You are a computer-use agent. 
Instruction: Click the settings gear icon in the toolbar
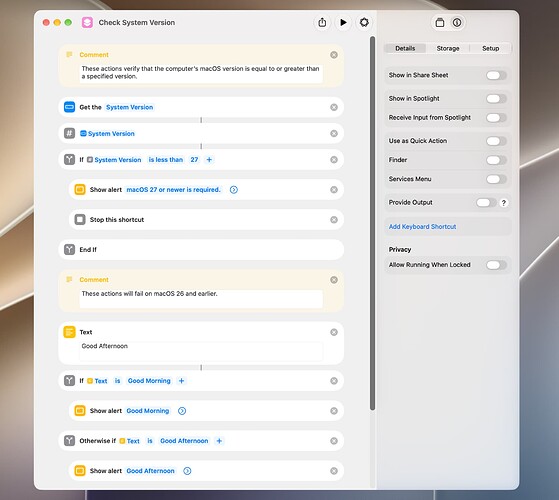[364, 22]
